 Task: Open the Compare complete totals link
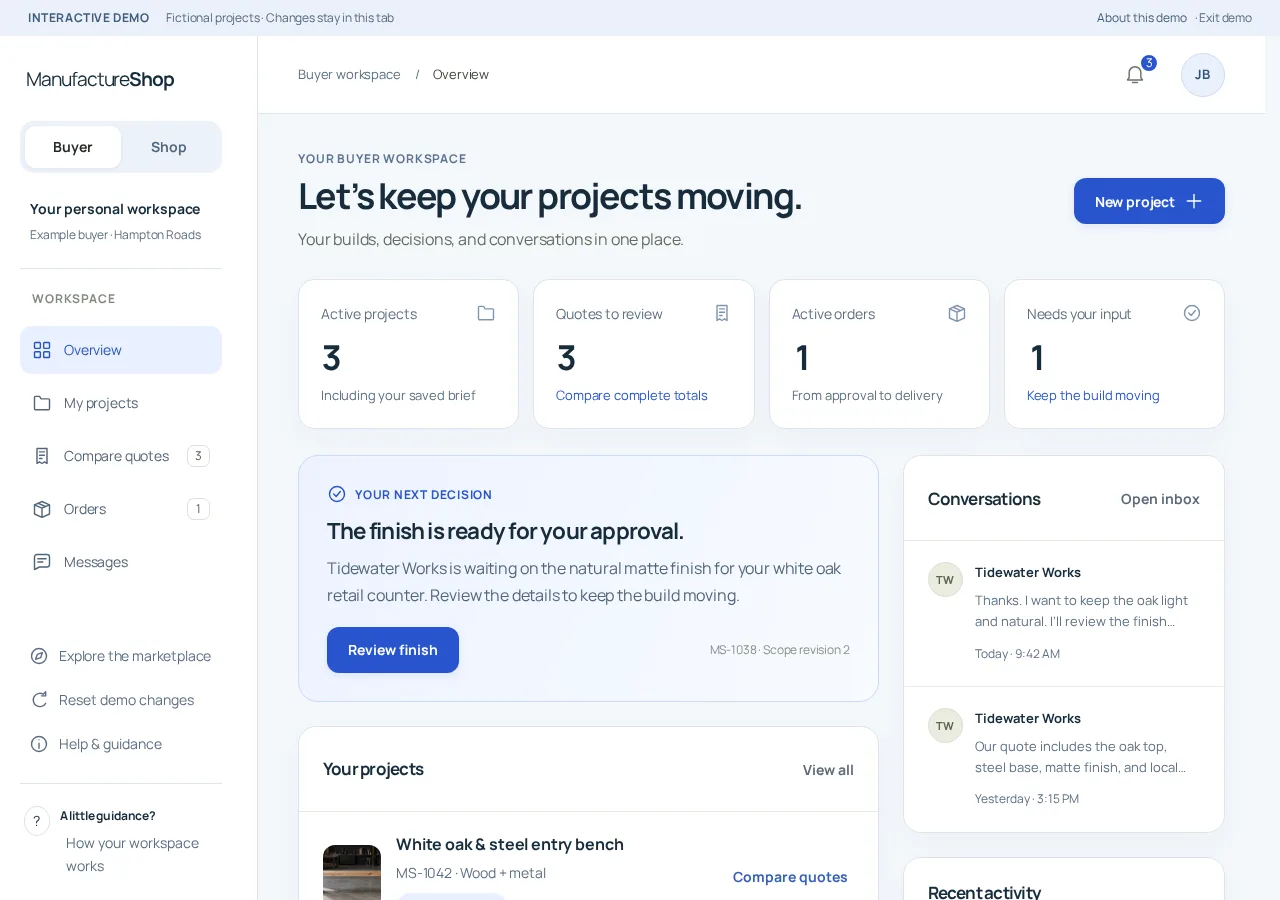(x=632, y=395)
